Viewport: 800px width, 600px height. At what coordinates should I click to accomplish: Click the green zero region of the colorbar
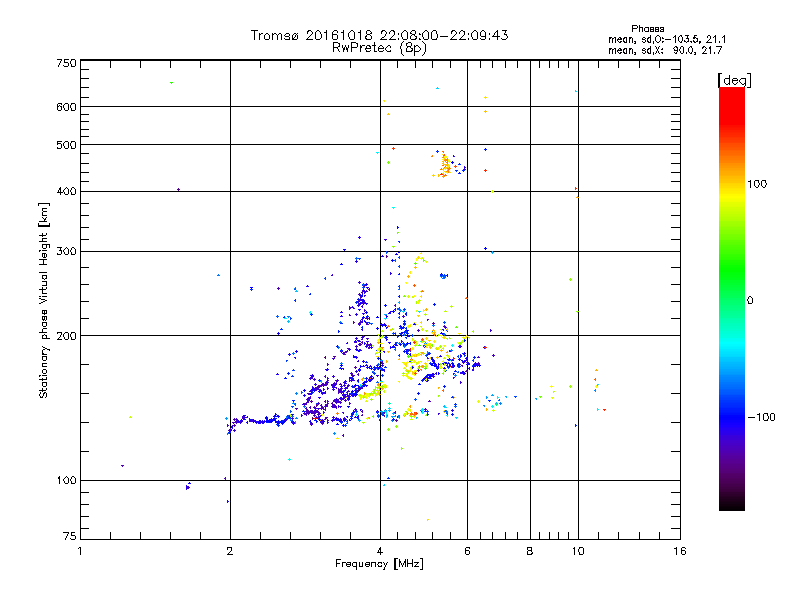point(732,300)
